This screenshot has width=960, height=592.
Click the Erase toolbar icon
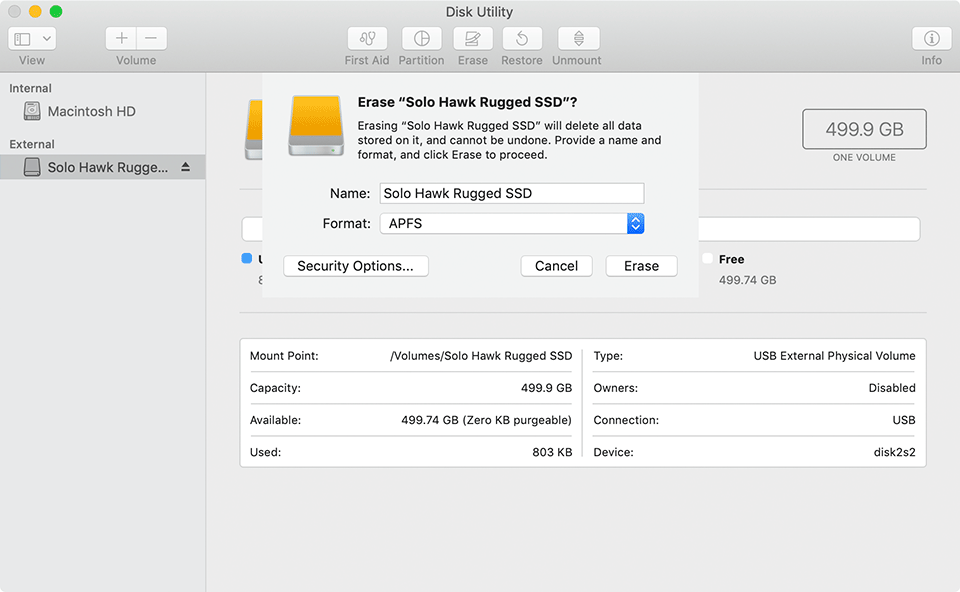point(473,39)
